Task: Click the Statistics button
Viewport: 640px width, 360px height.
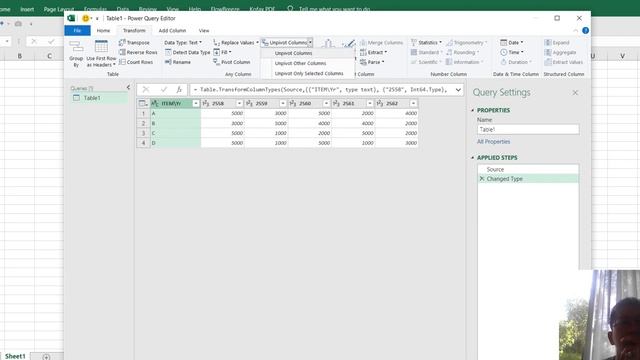Action: (427, 42)
